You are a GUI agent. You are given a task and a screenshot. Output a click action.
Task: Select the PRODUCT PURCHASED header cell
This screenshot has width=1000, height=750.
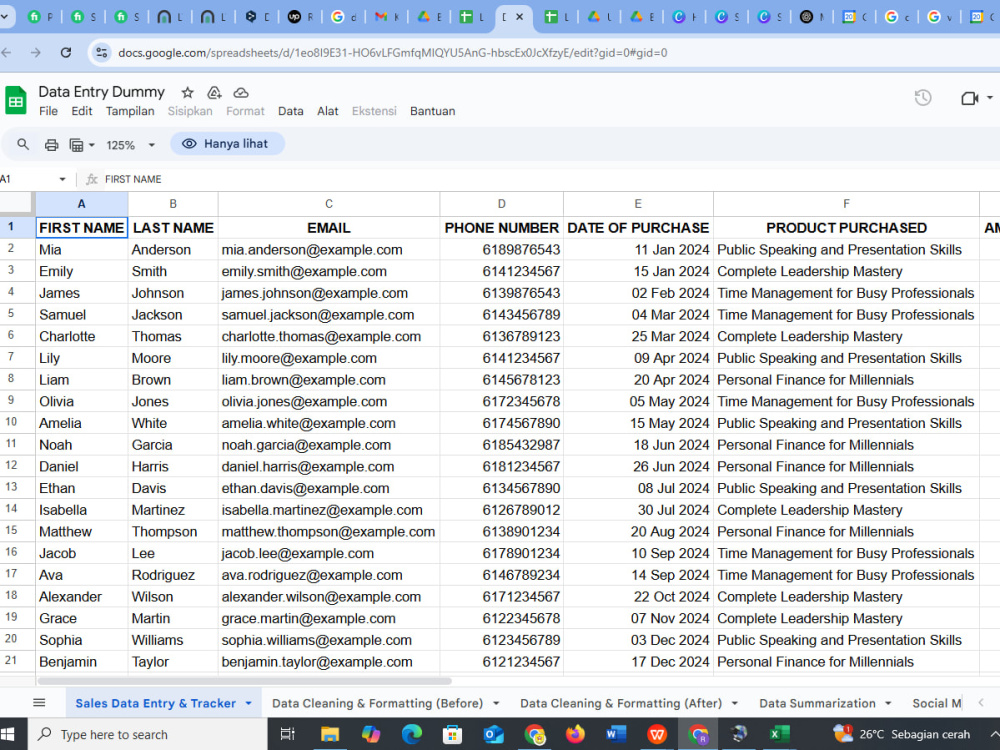click(846, 228)
